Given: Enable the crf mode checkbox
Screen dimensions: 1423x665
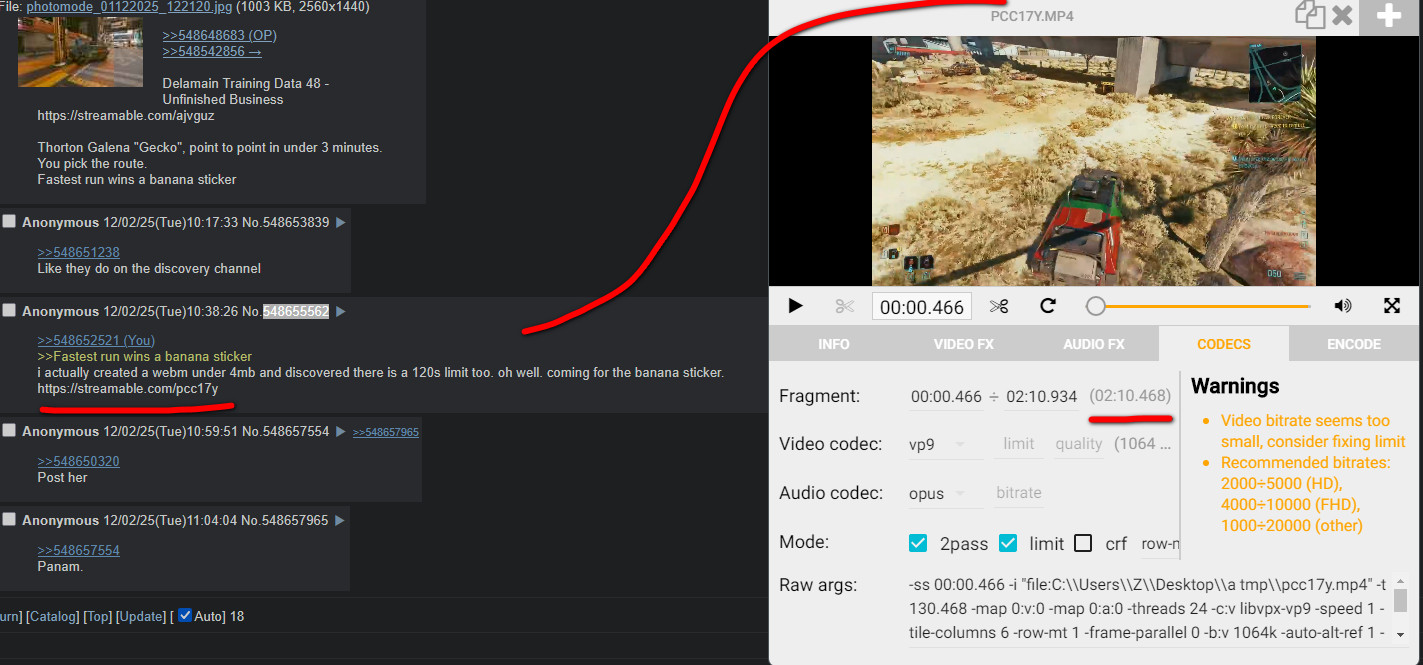Looking at the screenshot, I should pyautogui.click(x=1083, y=543).
